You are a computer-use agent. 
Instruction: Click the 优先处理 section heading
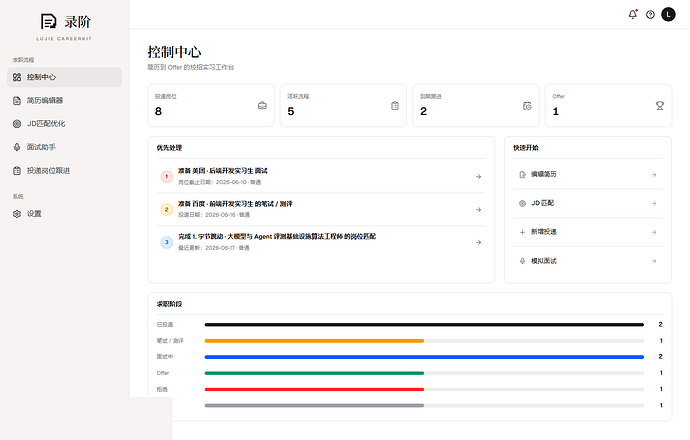click(169, 148)
